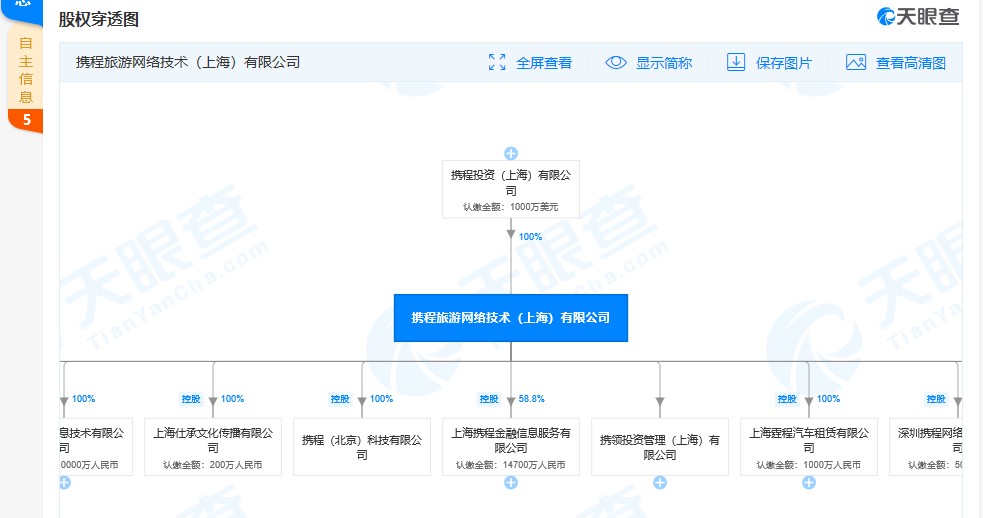Click 100% label below 携程投资（上海）
The width and height of the screenshot is (983, 518).
pyautogui.click(x=530, y=236)
